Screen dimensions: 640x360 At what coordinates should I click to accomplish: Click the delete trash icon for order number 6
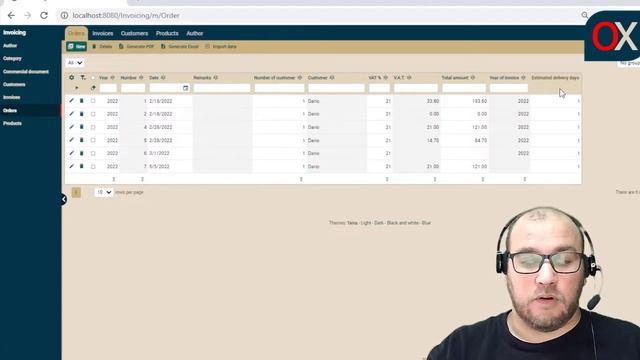[x=82, y=153]
